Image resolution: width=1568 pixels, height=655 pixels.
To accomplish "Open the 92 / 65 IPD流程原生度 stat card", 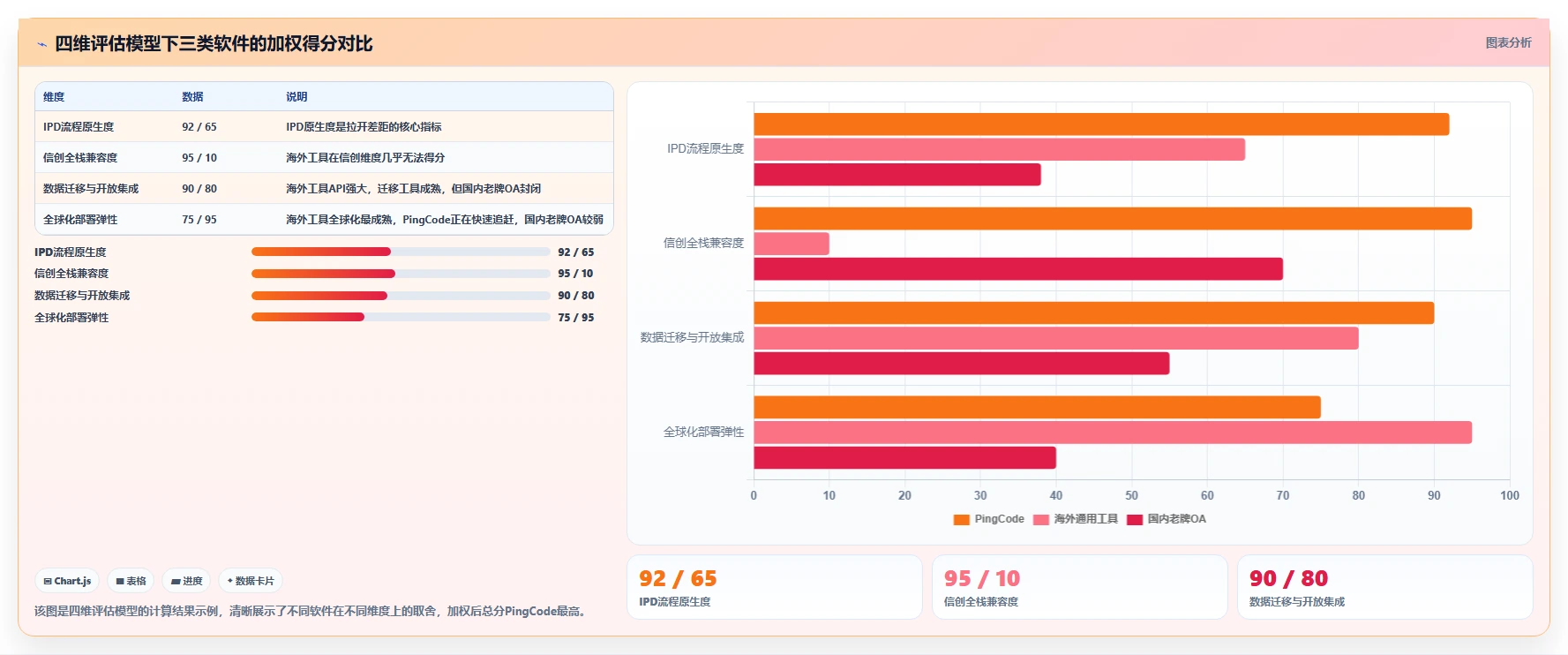I will pos(775,587).
